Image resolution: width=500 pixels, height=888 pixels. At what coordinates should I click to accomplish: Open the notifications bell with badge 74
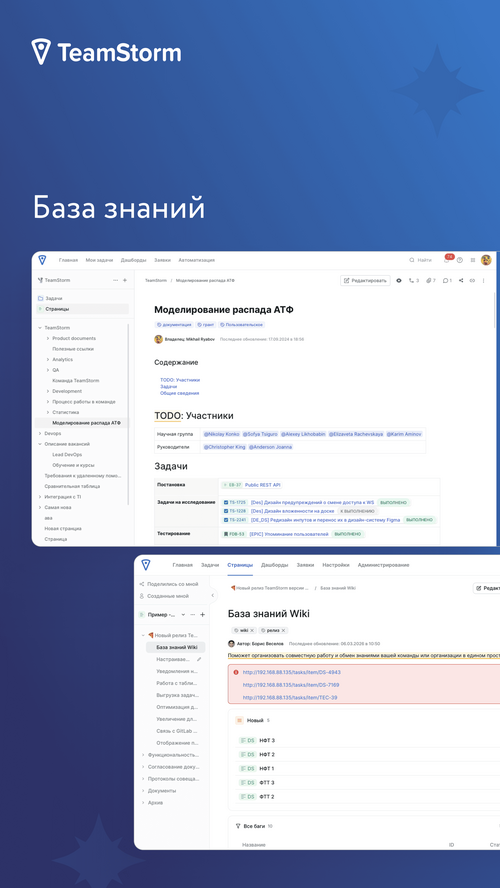coord(447,260)
